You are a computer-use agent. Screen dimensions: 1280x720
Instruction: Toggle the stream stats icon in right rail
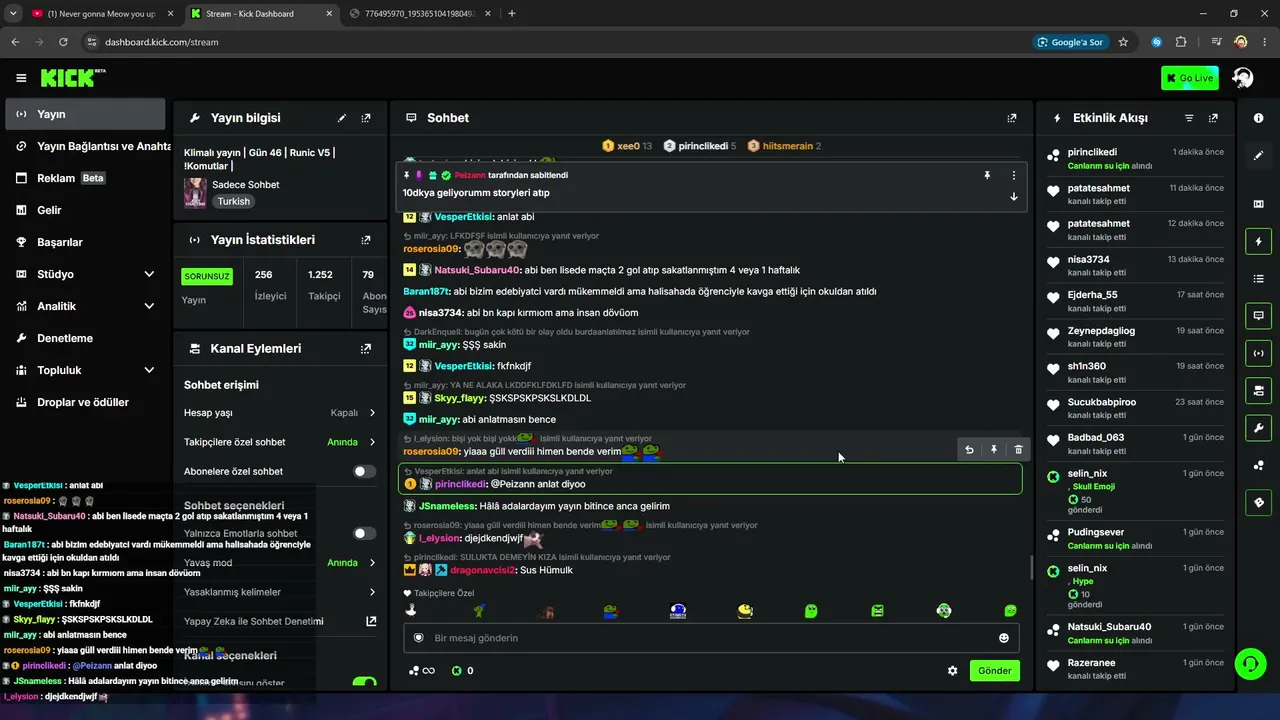pyautogui.click(x=1258, y=353)
